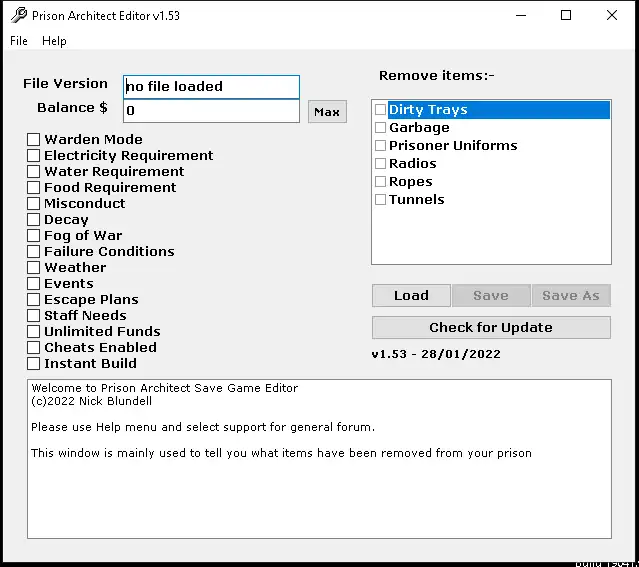Click the Check for Update button

[x=491, y=327]
